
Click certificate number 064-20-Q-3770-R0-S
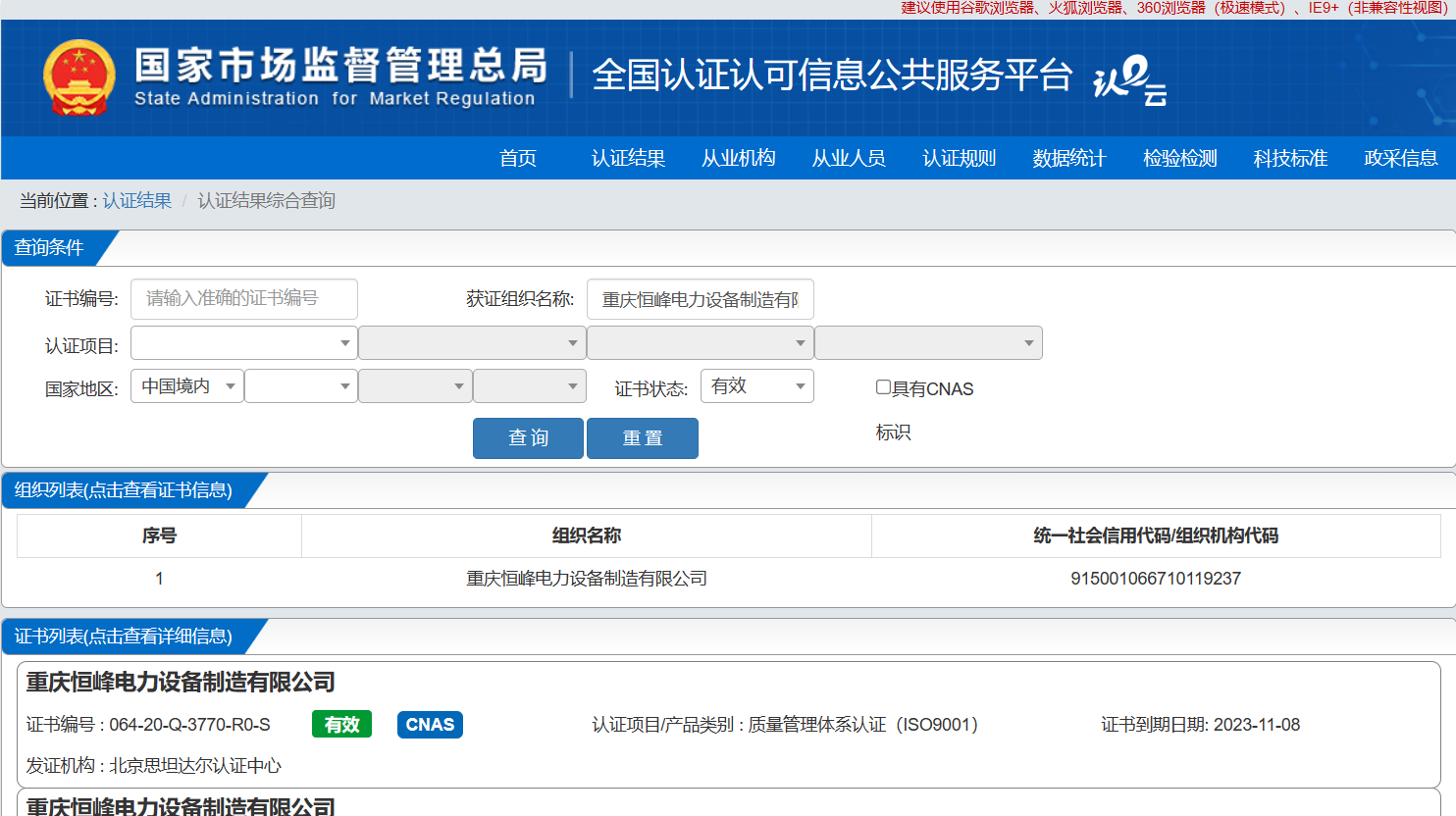click(x=189, y=725)
